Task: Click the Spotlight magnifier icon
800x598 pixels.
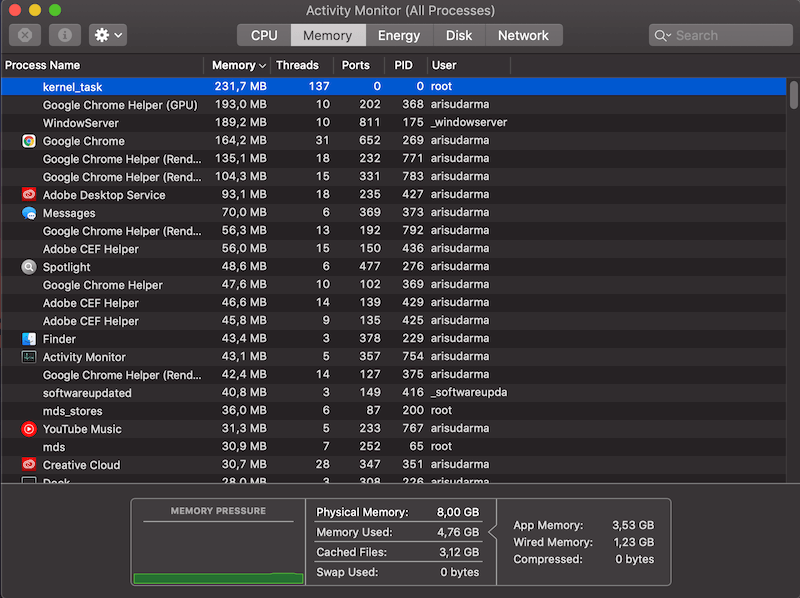Action: [29, 267]
